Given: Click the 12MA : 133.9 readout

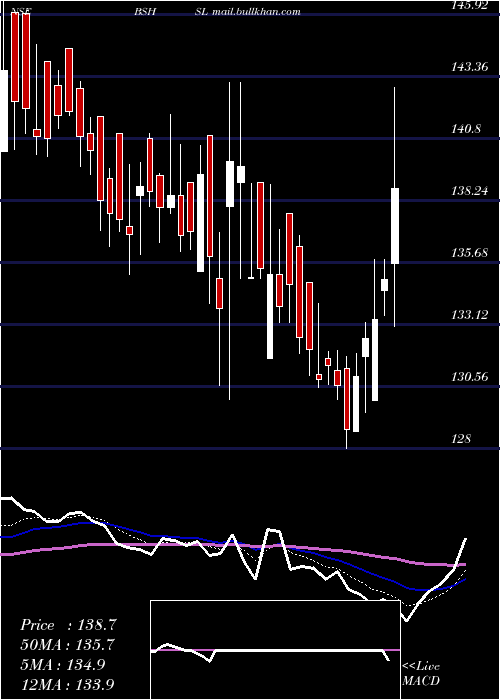Looking at the screenshot, I should [68, 684].
